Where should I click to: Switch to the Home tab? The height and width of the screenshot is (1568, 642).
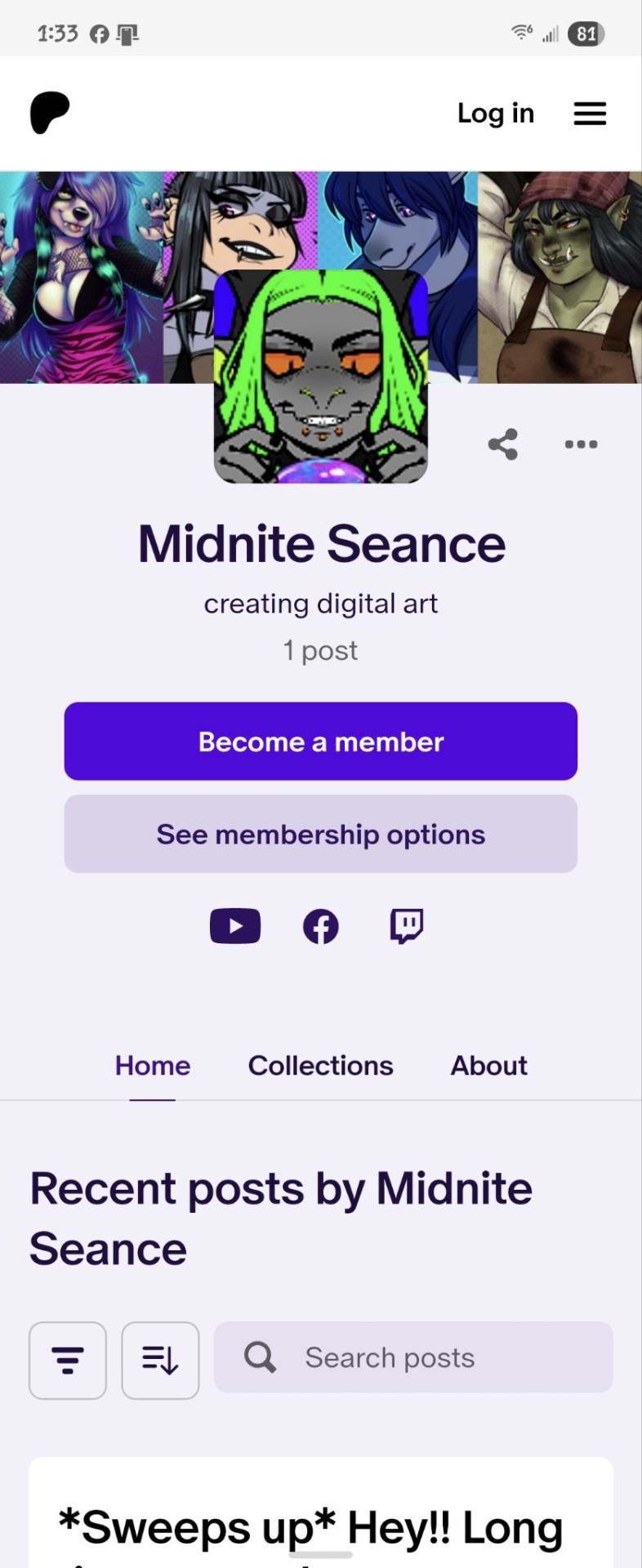[153, 1066]
